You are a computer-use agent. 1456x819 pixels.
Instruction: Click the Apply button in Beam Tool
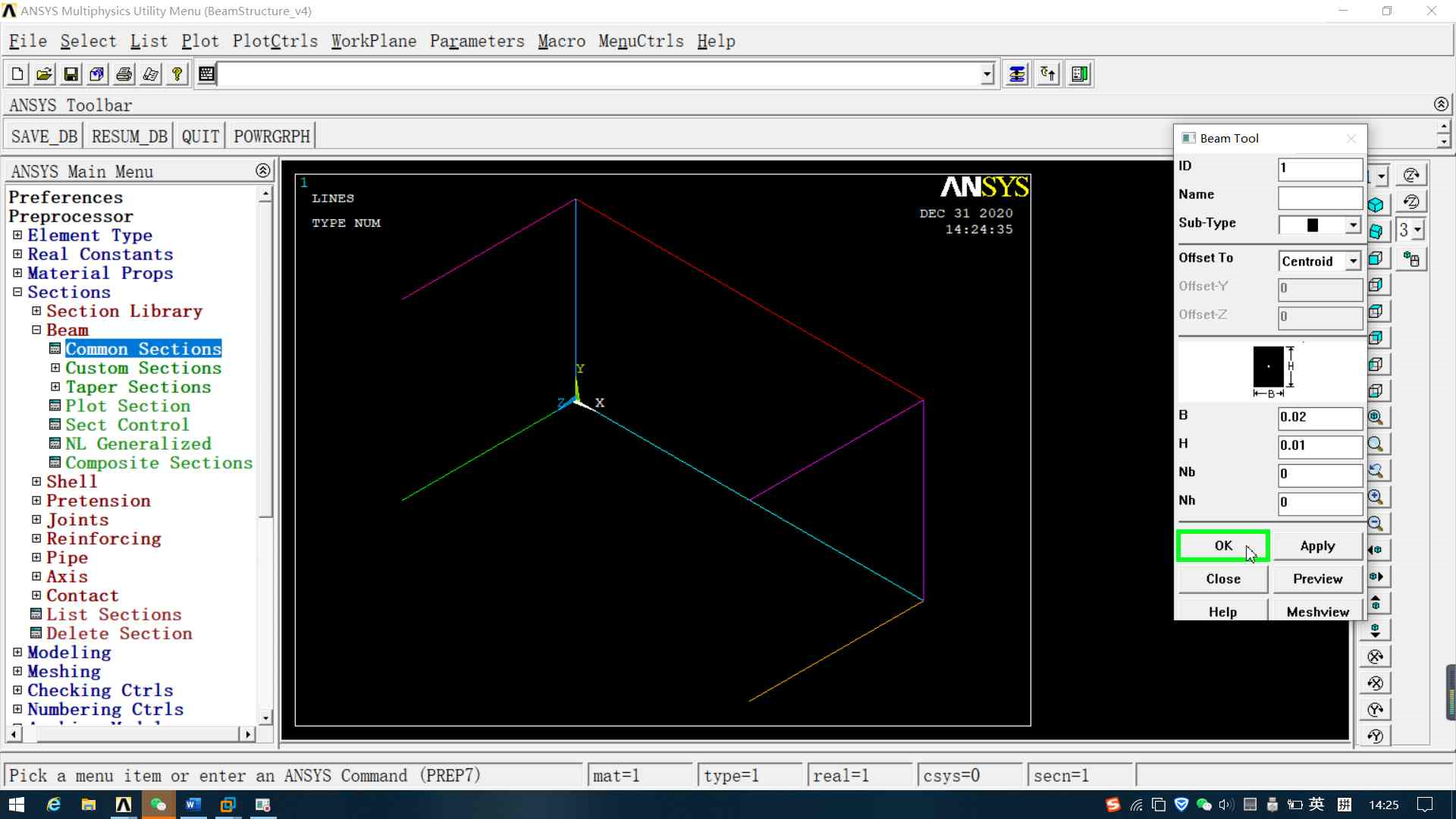tap(1317, 546)
